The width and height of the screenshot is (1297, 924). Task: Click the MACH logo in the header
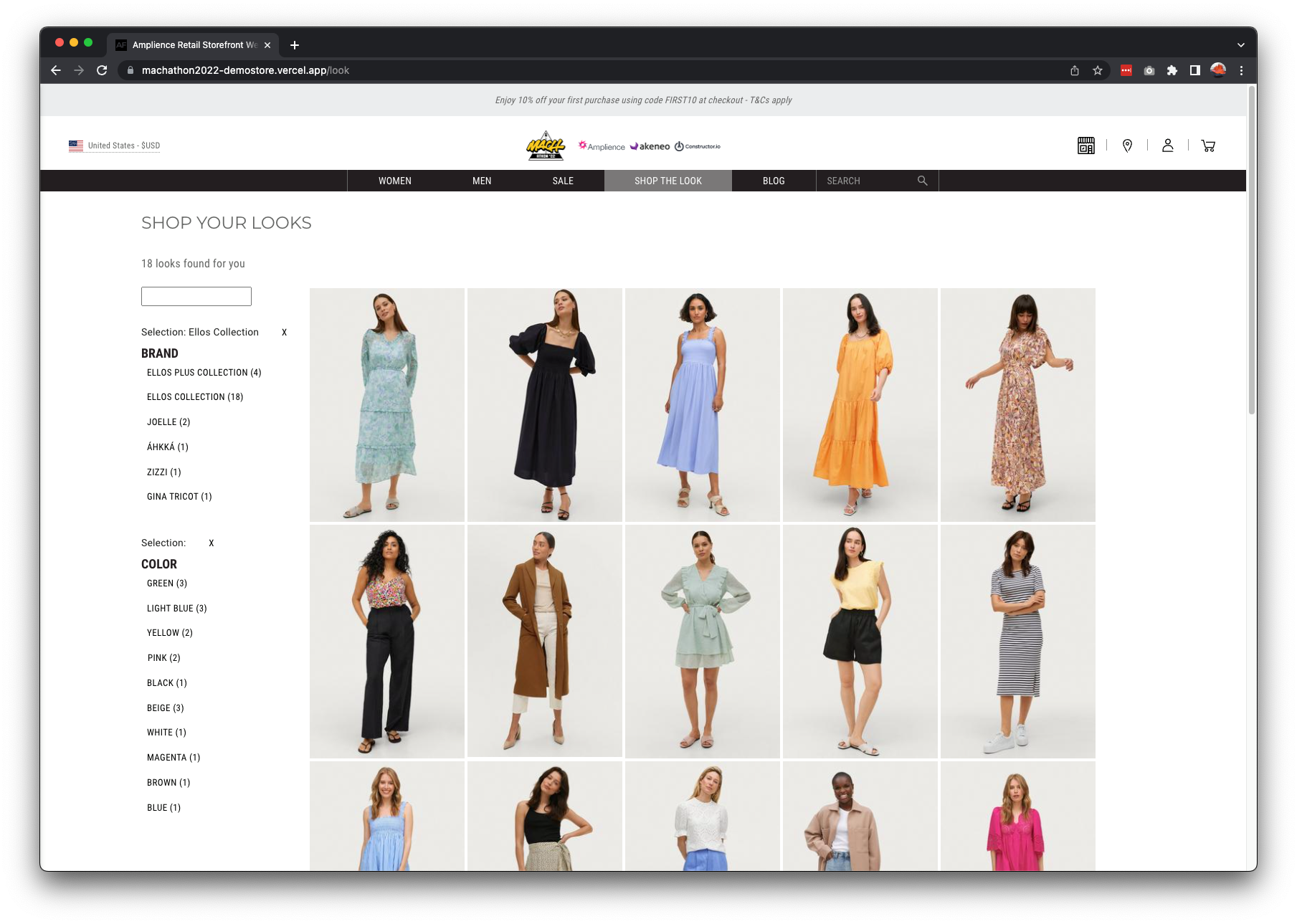[546, 146]
